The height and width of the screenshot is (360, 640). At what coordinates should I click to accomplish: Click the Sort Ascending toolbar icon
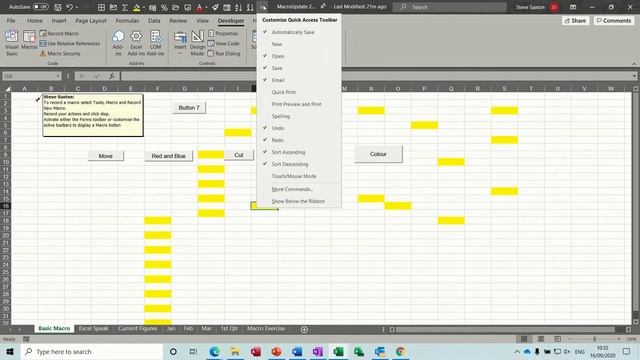[x=238, y=7]
